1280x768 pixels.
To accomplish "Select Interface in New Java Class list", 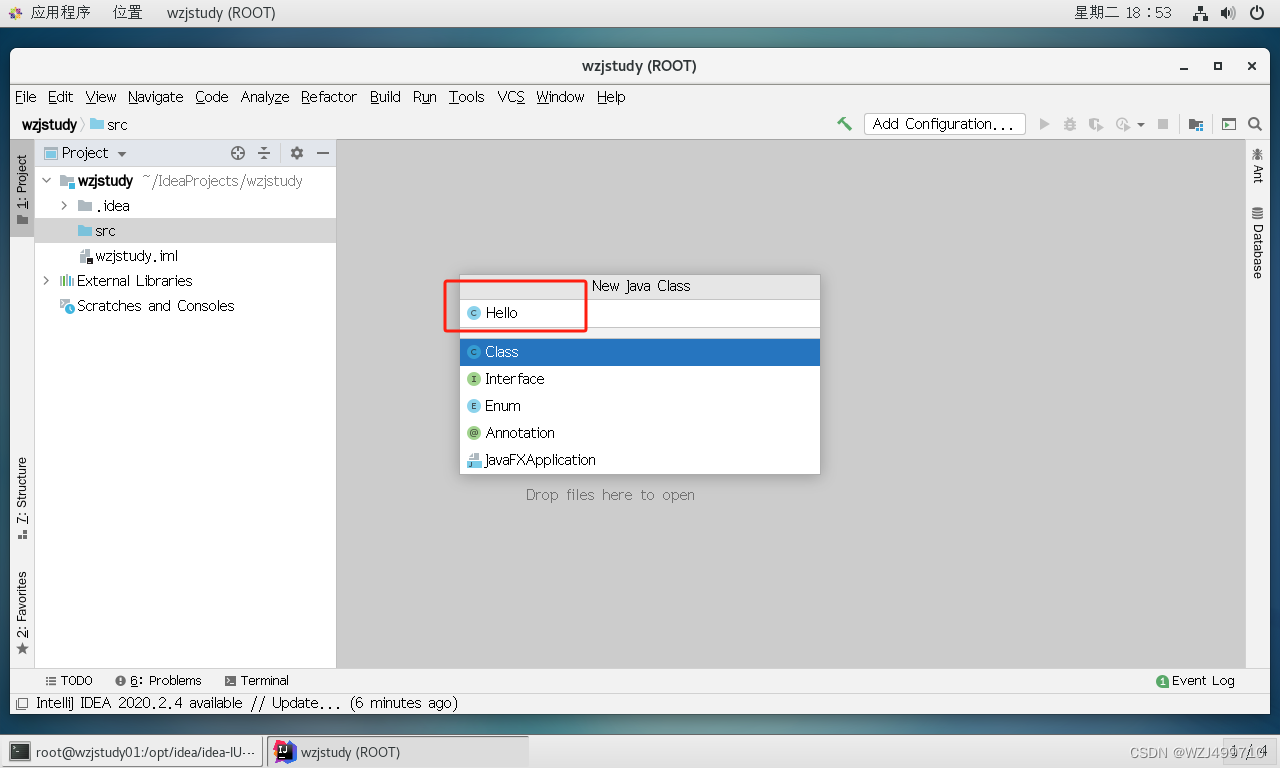I will pos(640,379).
